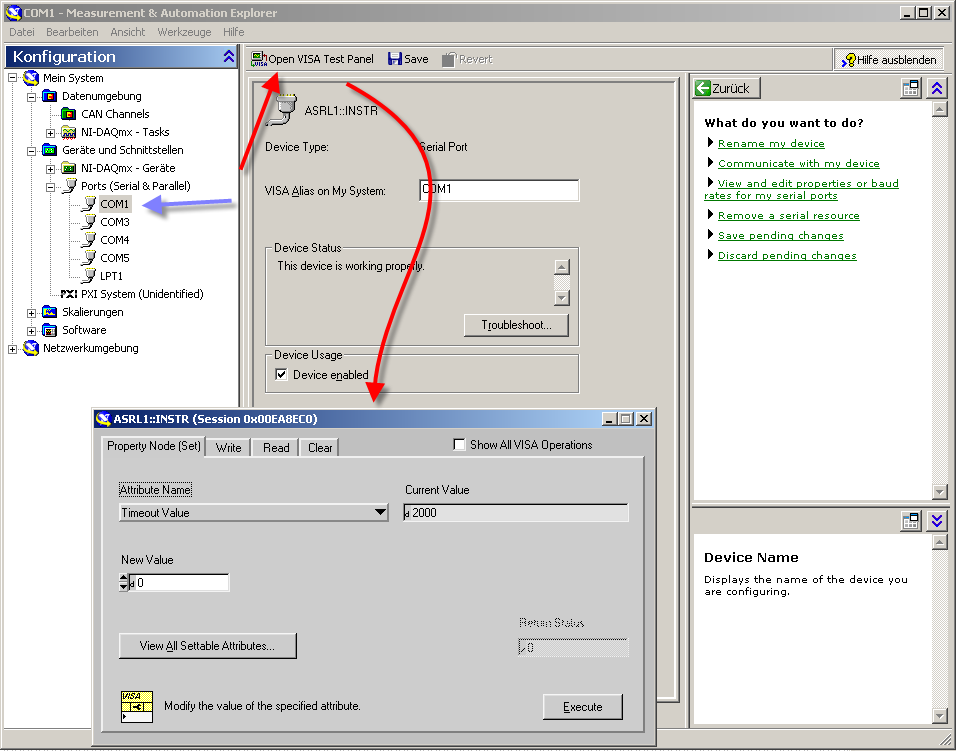Open the Ansicht menu
956x751 pixels.
127,32
